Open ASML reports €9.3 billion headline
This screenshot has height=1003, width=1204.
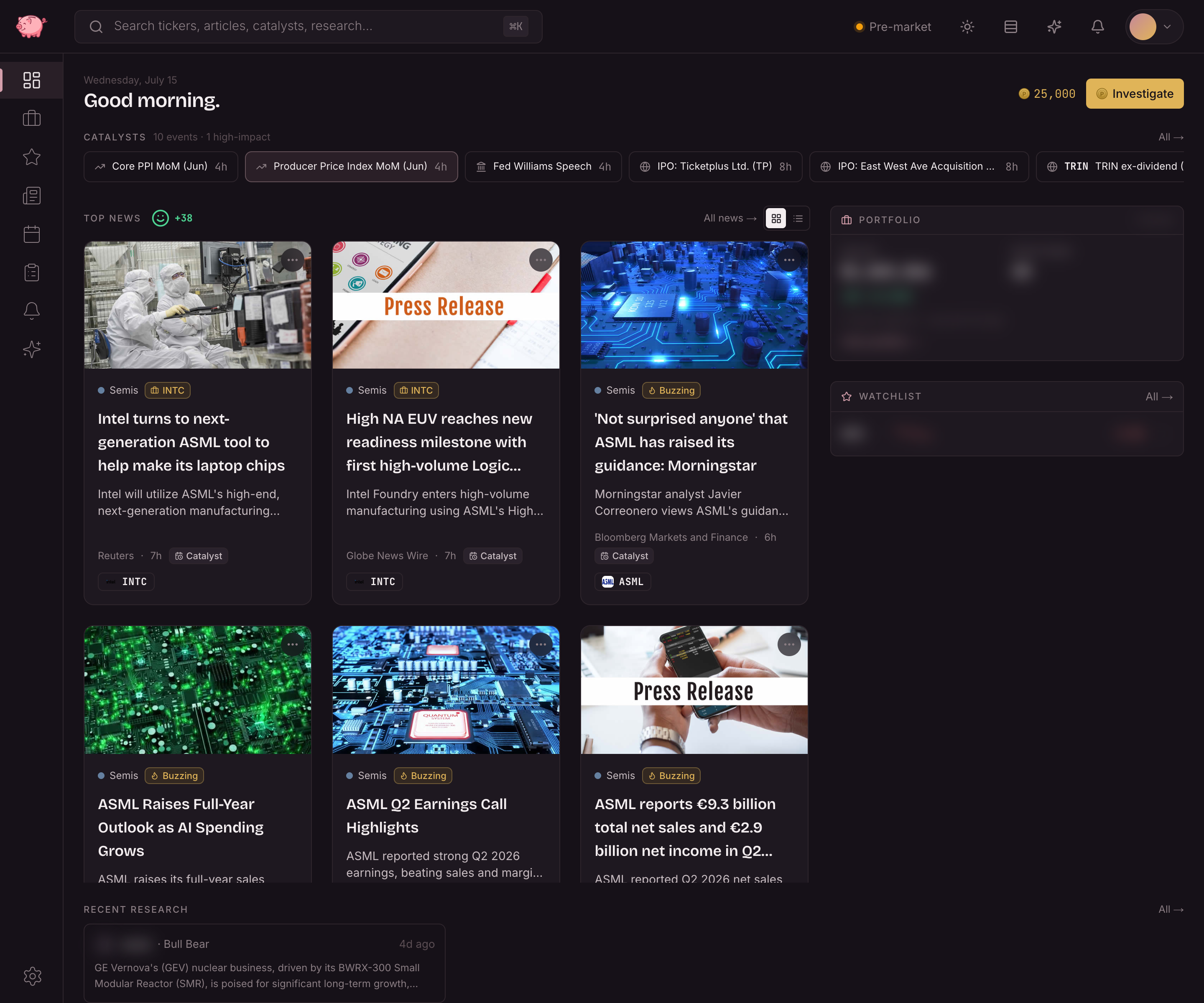(x=685, y=827)
